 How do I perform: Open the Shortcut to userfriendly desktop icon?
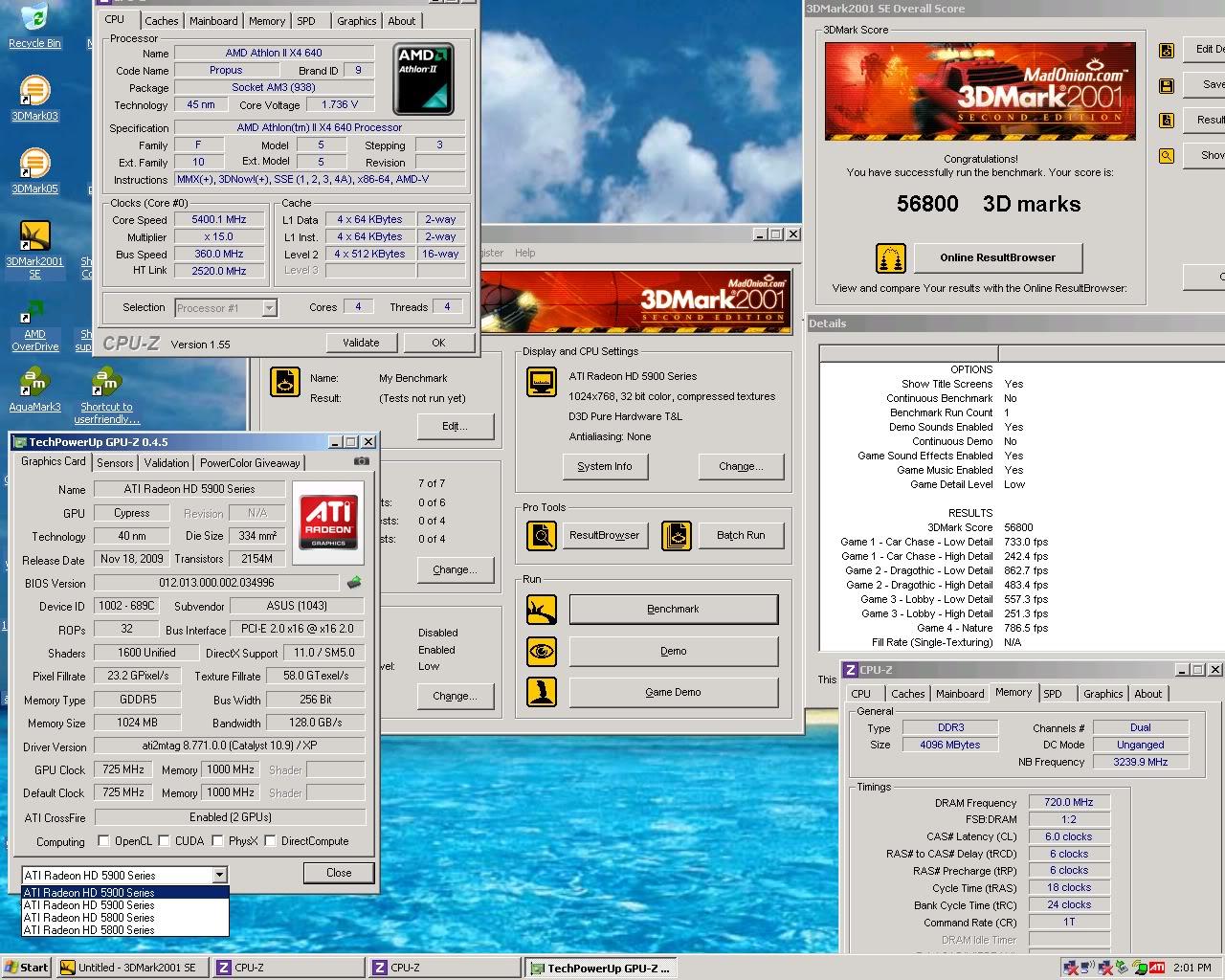pyautogui.click(x=106, y=396)
